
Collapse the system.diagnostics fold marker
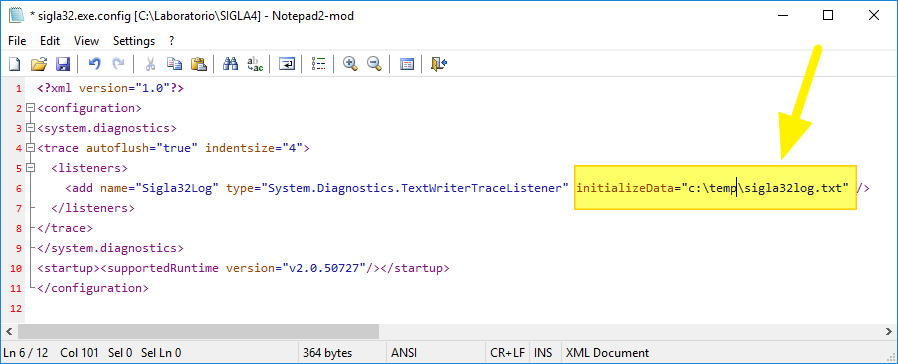coord(31,128)
